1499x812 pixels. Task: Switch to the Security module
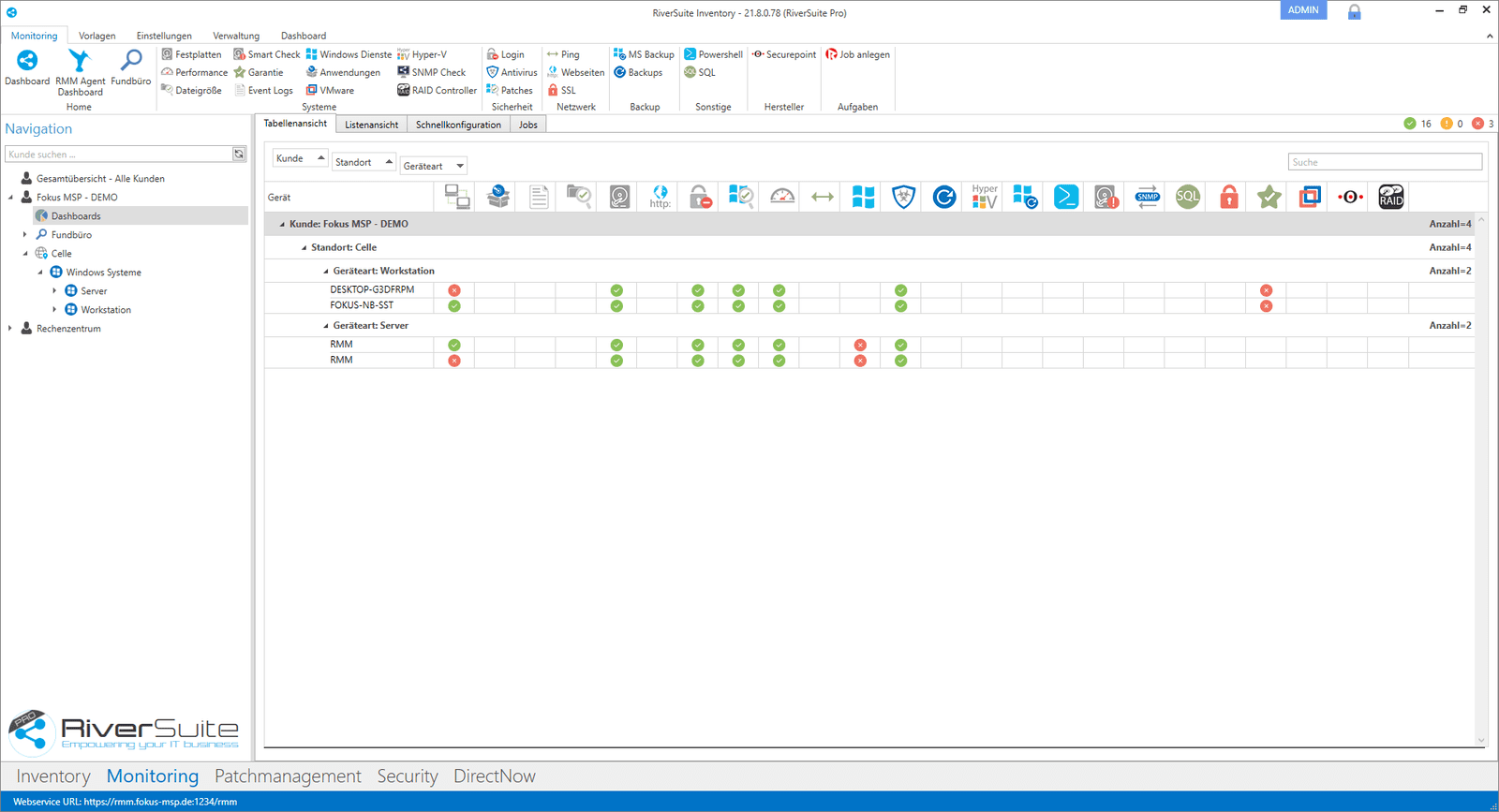coord(408,776)
